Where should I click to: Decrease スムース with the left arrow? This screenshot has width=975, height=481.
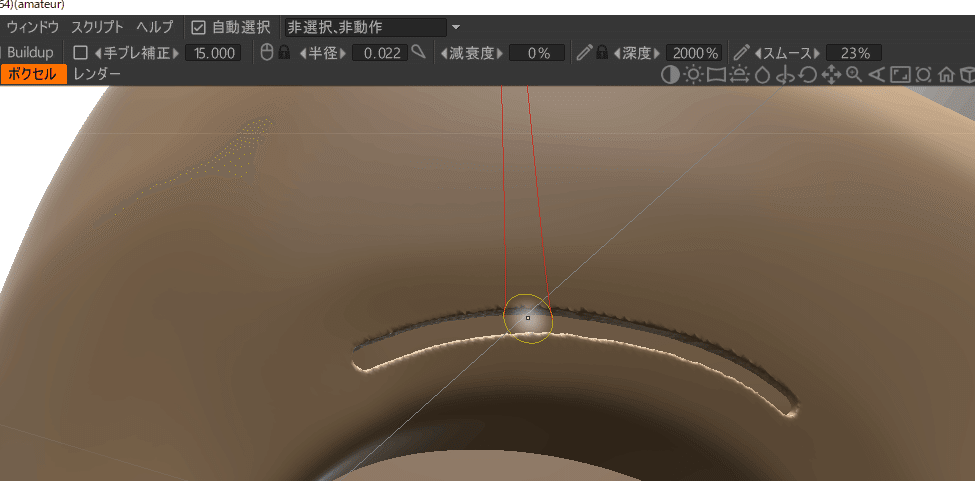[758, 53]
